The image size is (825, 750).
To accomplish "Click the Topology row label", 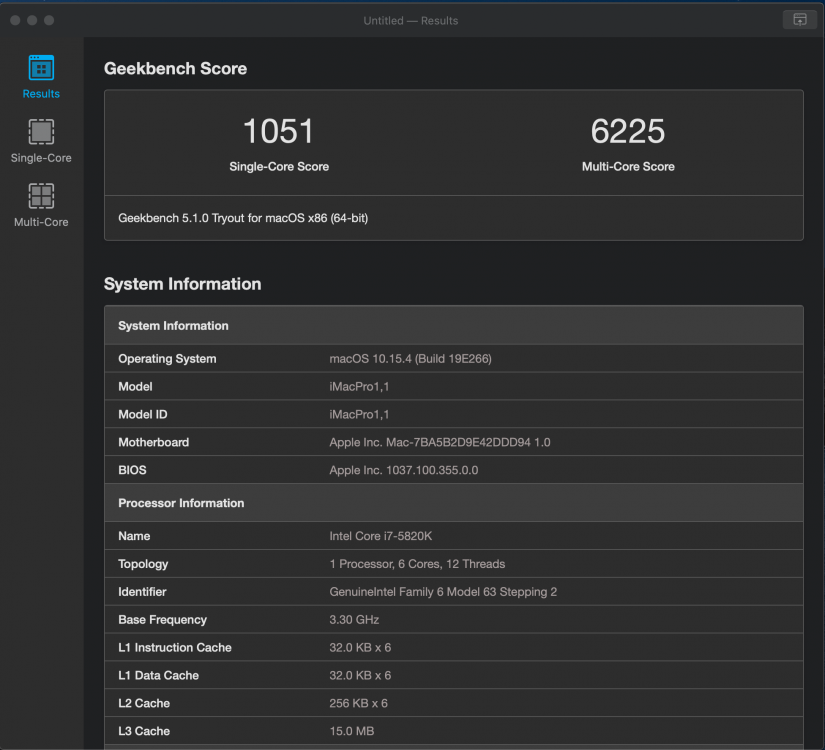I will [x=143, y=564].
